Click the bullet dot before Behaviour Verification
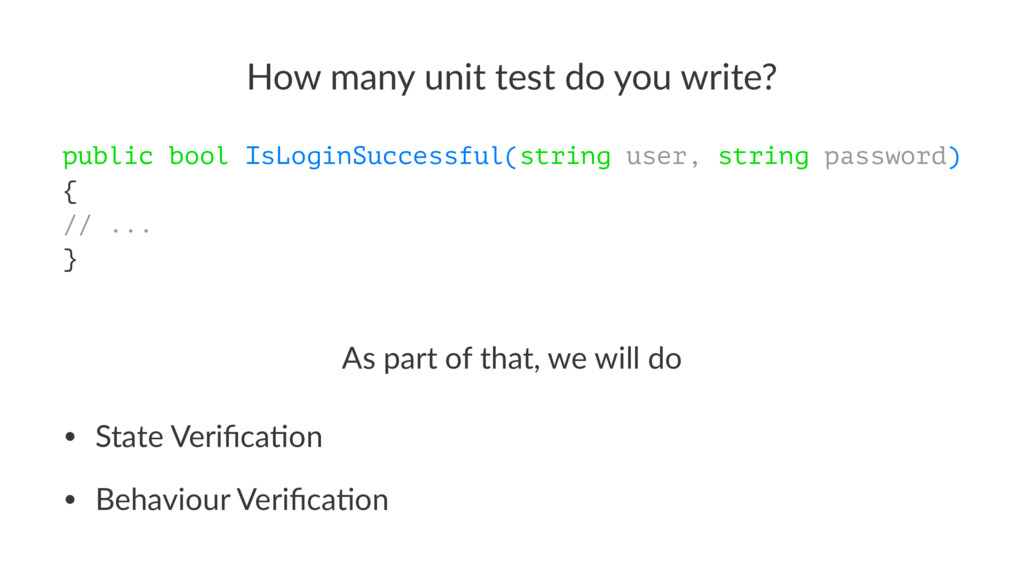This screenshot has height=576, width=1024. pyautogui.click(x=71, y=500)
